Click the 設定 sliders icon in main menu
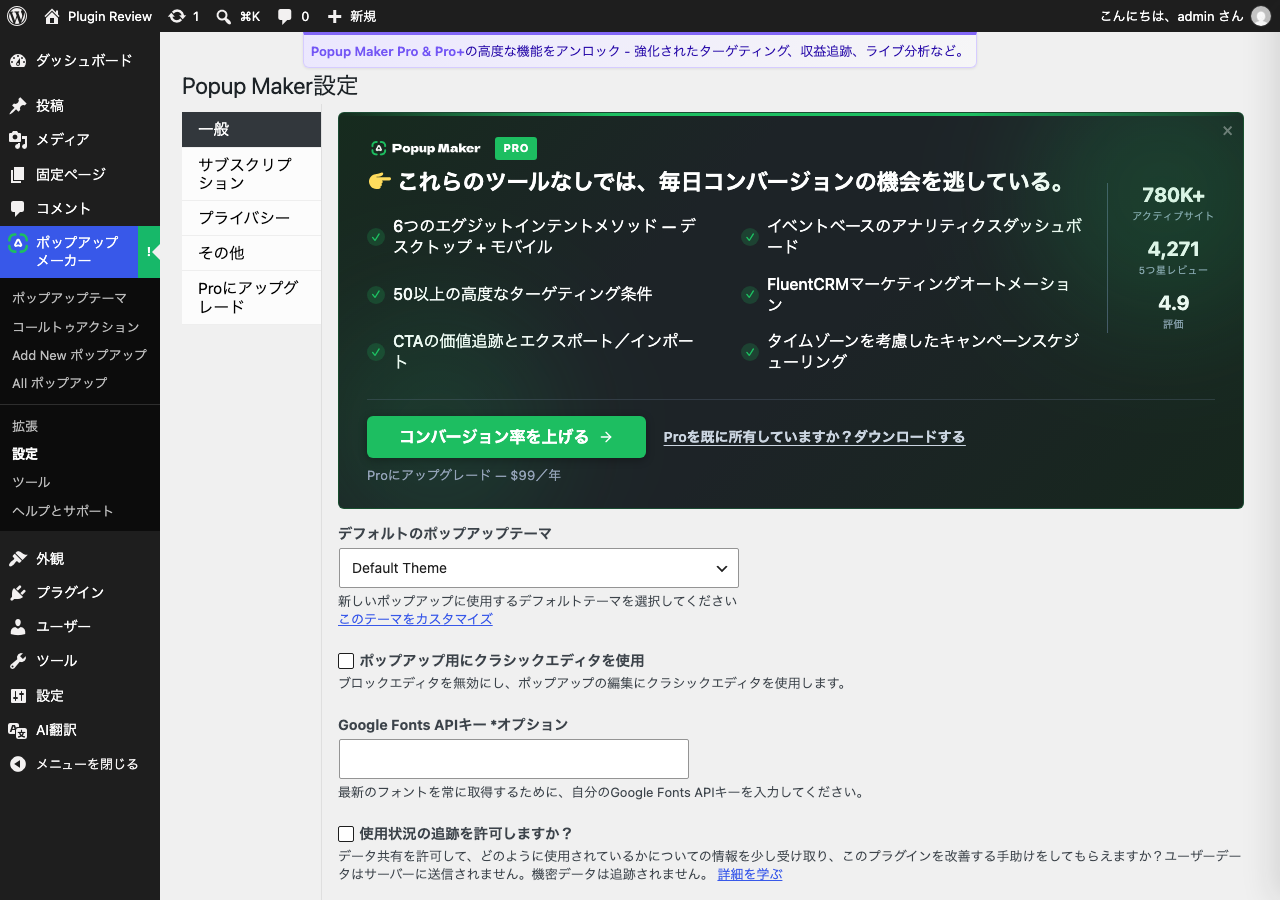Viewport: 1280px width, 900px height. (x=18, y=696)
